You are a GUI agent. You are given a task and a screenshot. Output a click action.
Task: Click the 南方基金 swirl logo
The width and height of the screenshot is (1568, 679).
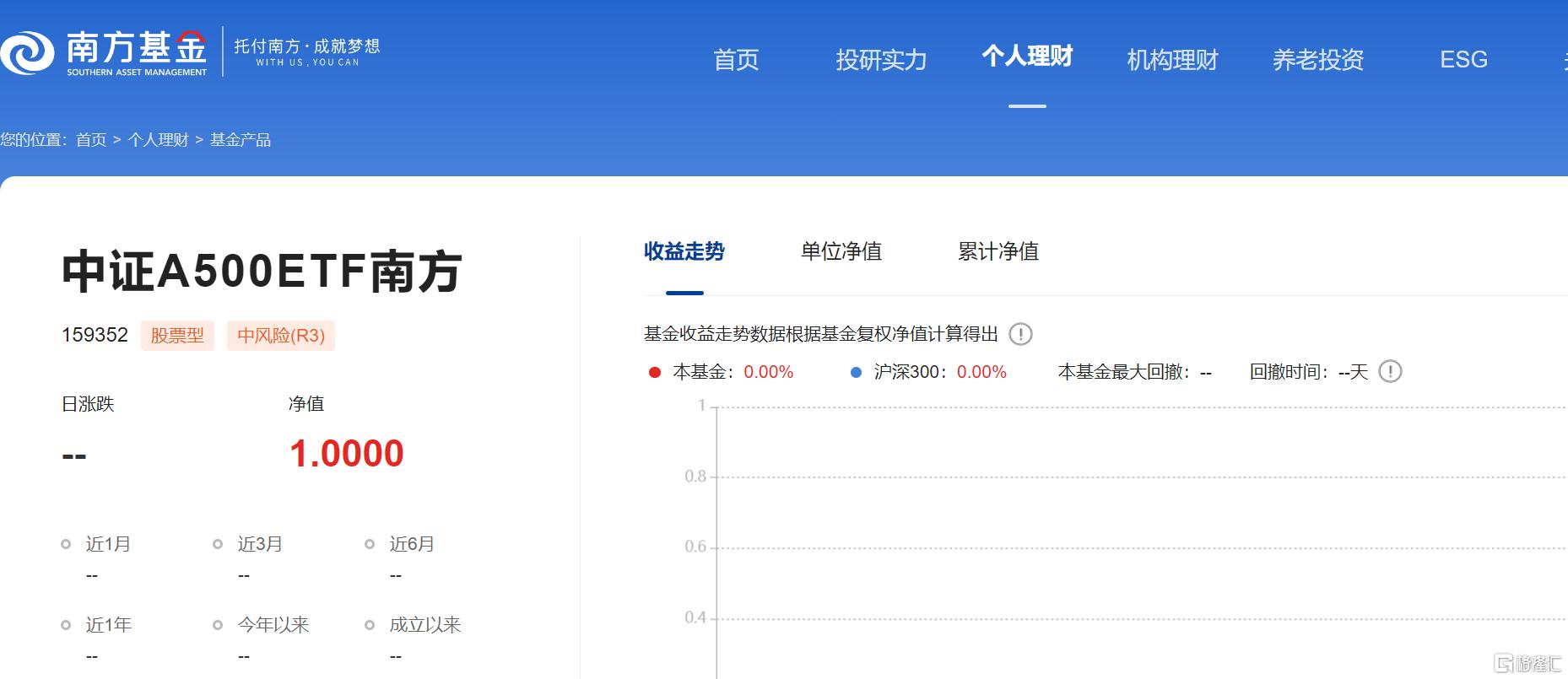[x=28, y=52]
